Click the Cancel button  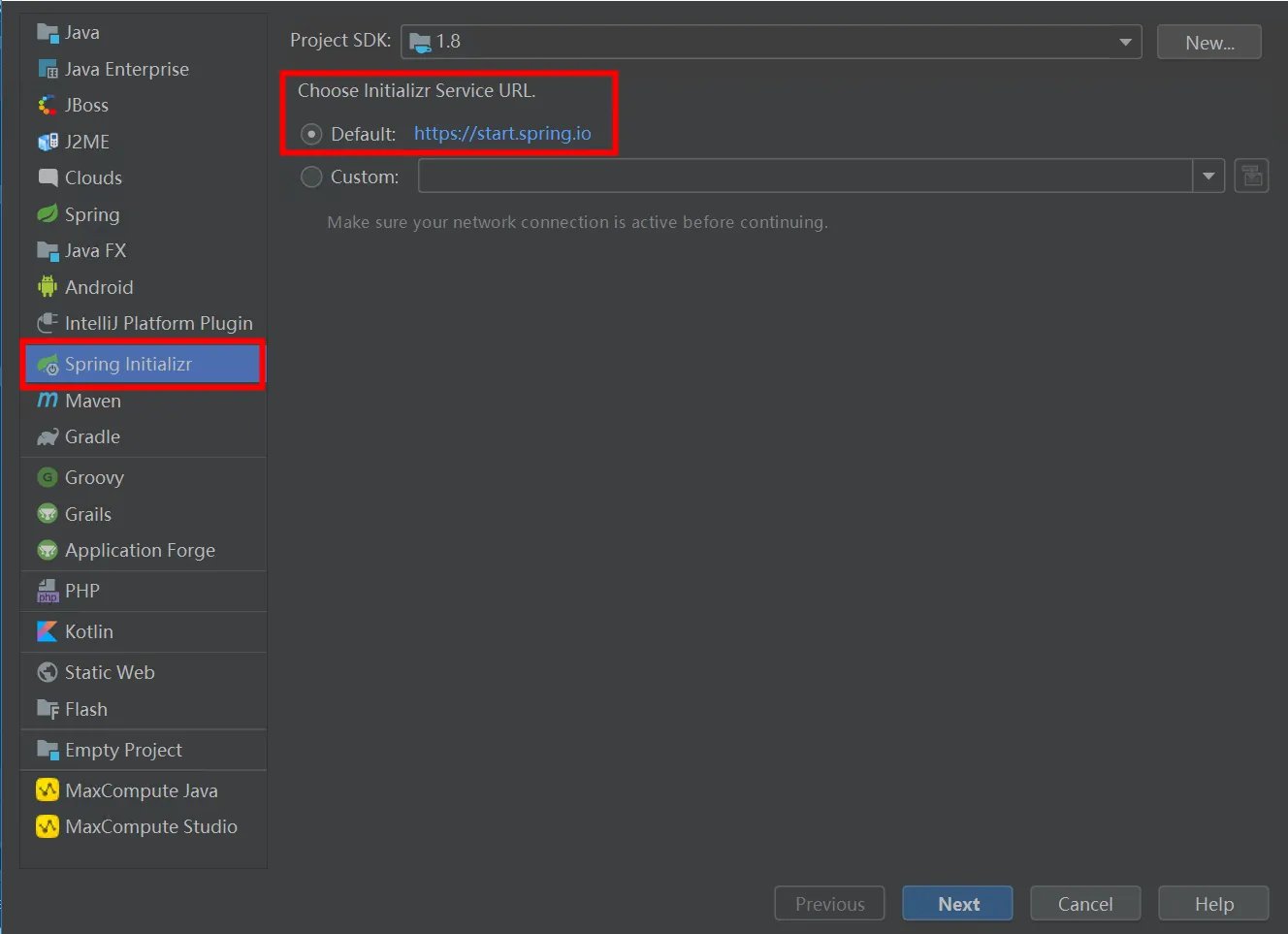[1085, 904]
